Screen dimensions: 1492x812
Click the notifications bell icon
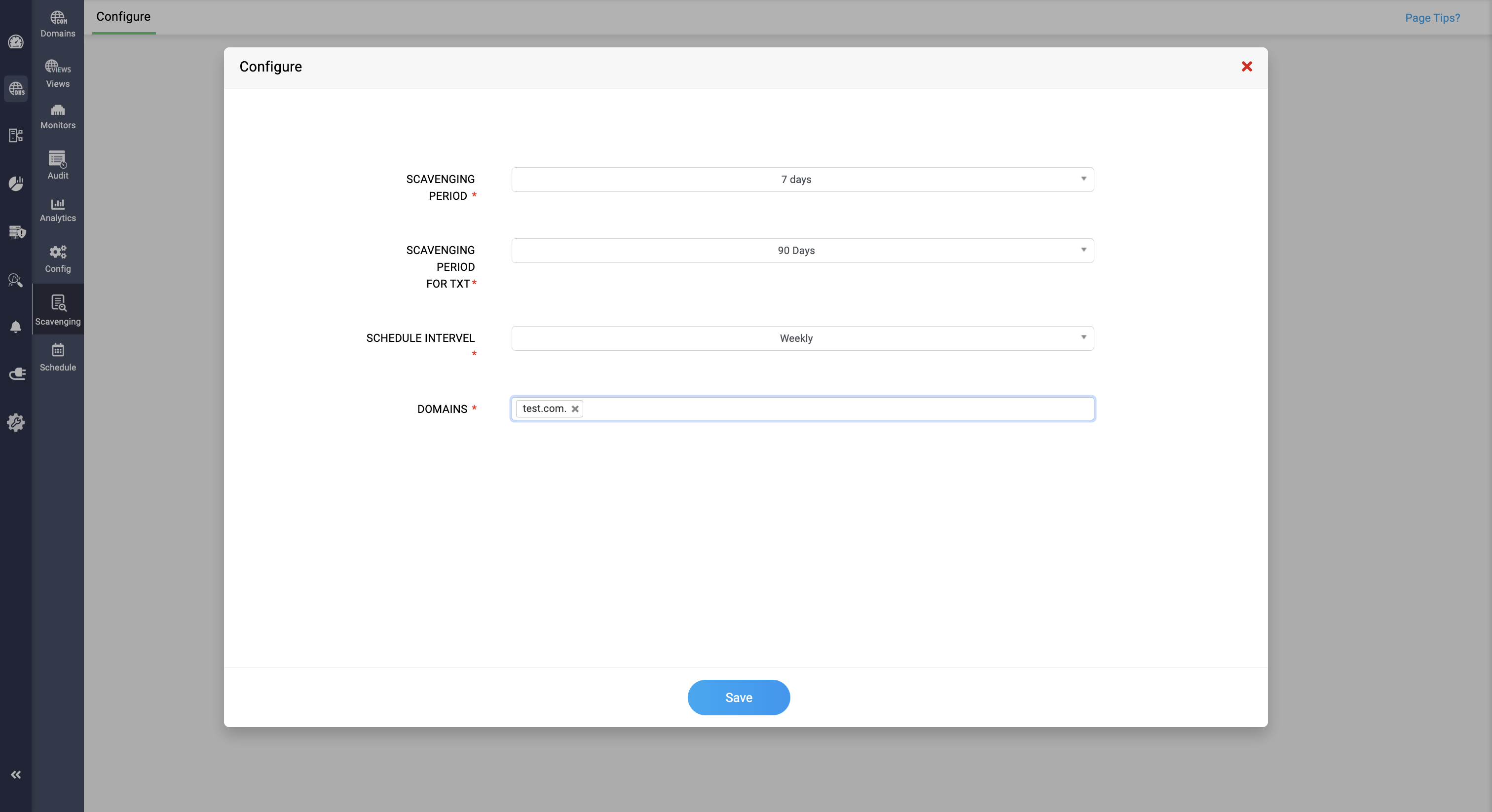(x=16, y=327)
